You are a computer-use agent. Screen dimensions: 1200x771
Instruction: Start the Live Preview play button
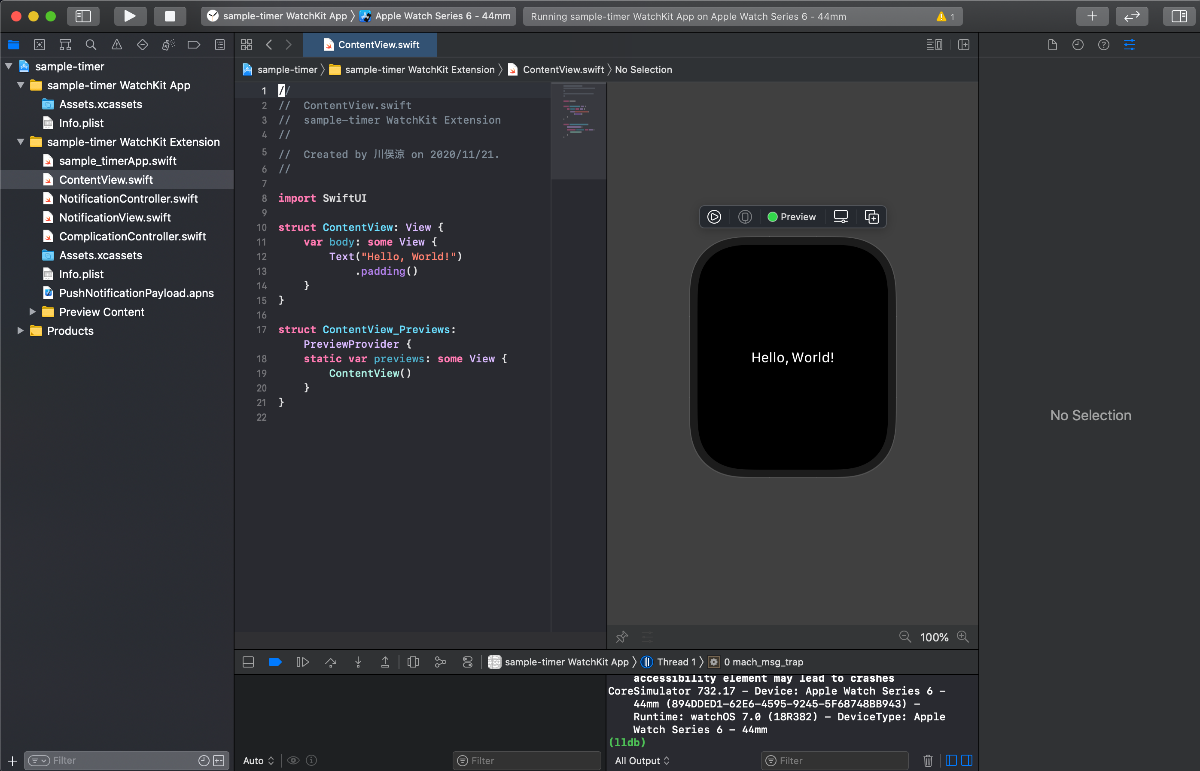pyautogui.click(x=714, y=217)
